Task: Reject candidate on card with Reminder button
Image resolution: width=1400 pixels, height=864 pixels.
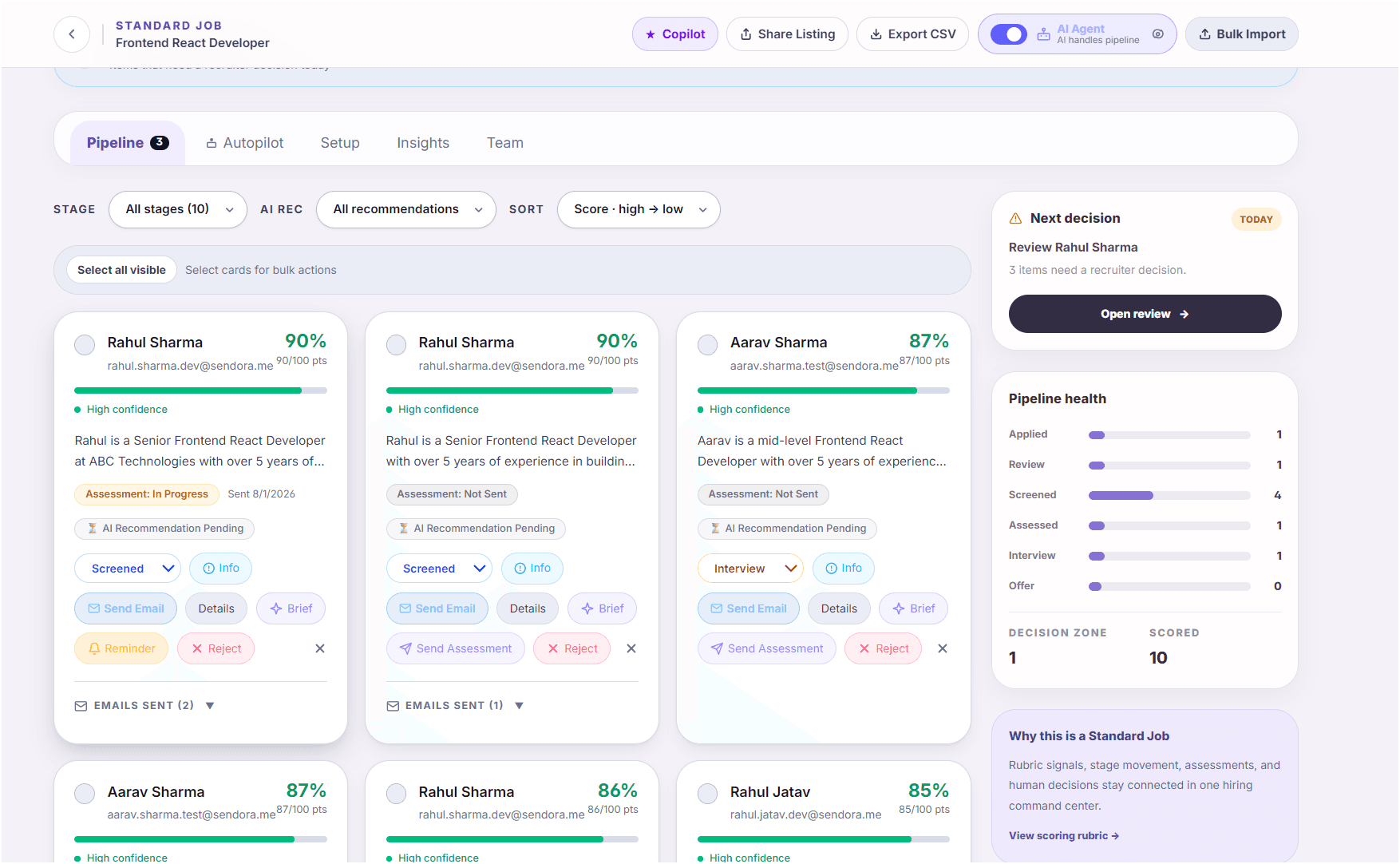Action: point(216,648)
